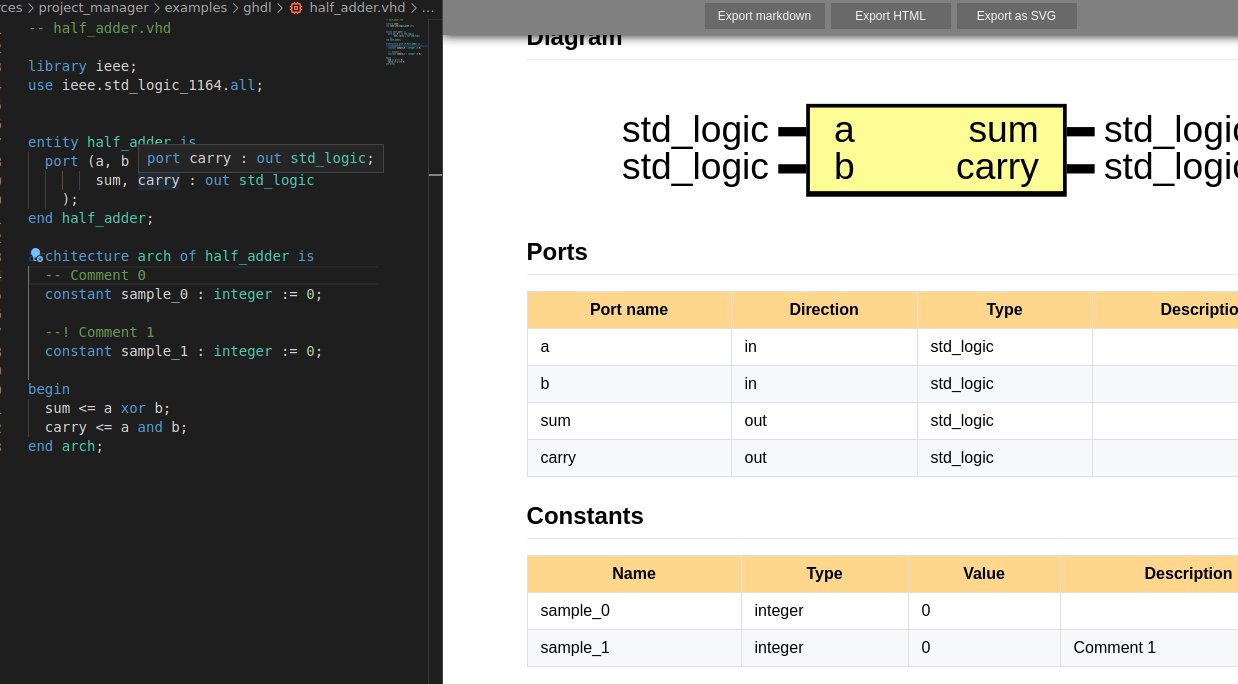Click the Export HTML button
The height and width of the screenshot is (684, 1238).
coord(890,16)
